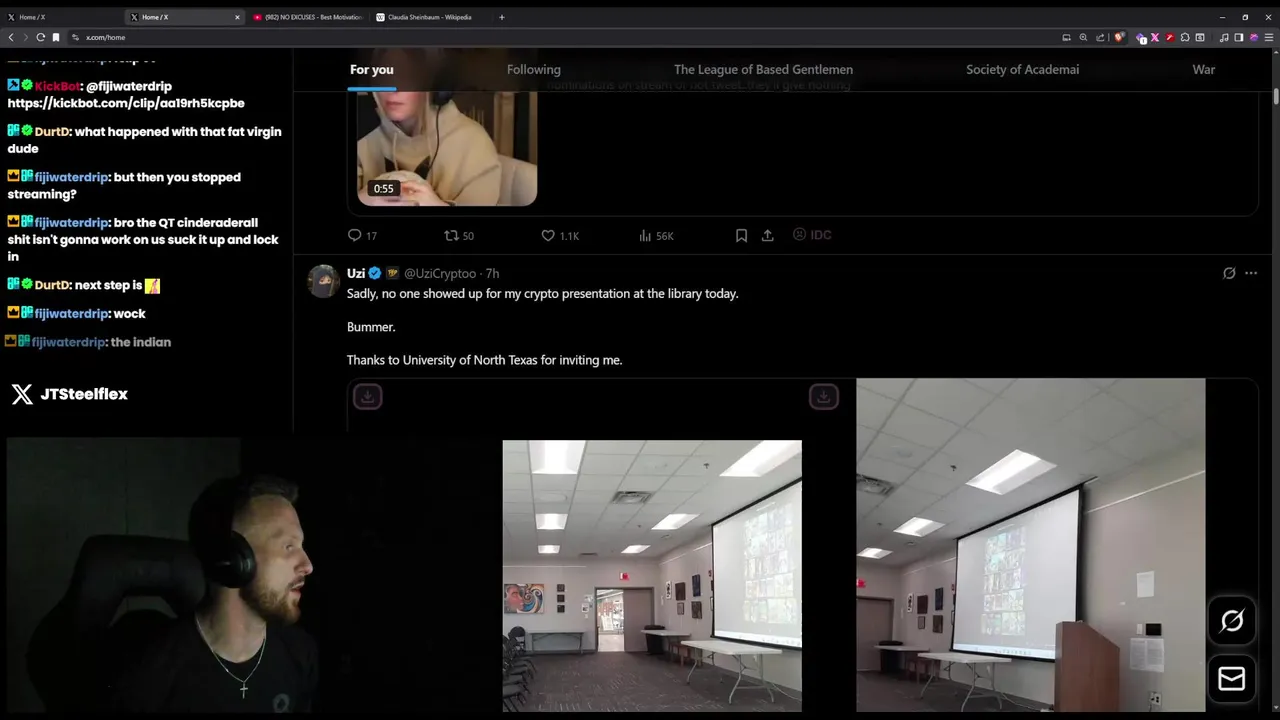The height and width of the screenshot is (720, 1280).
Task: Play the 0:55 video thumbnail
Action: tap(447, 148)
